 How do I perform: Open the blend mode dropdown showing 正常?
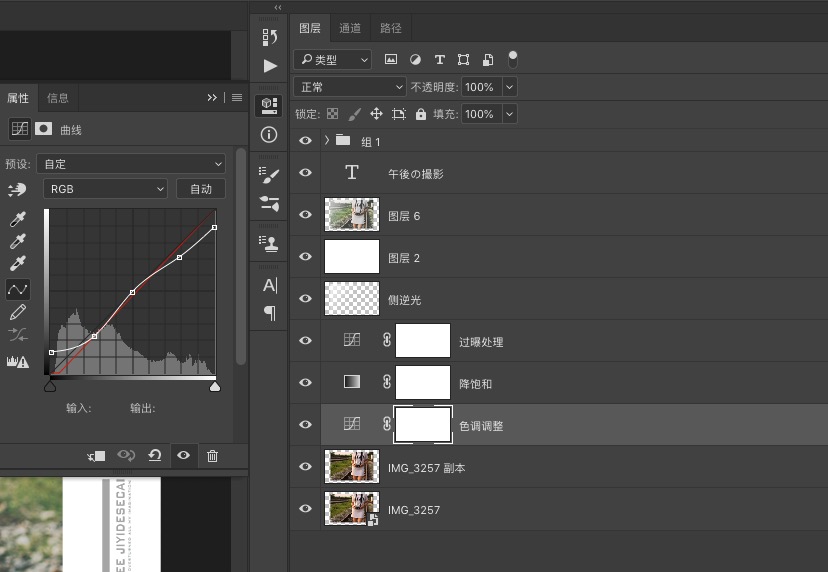pyautogui.click(x=350, y=87)
